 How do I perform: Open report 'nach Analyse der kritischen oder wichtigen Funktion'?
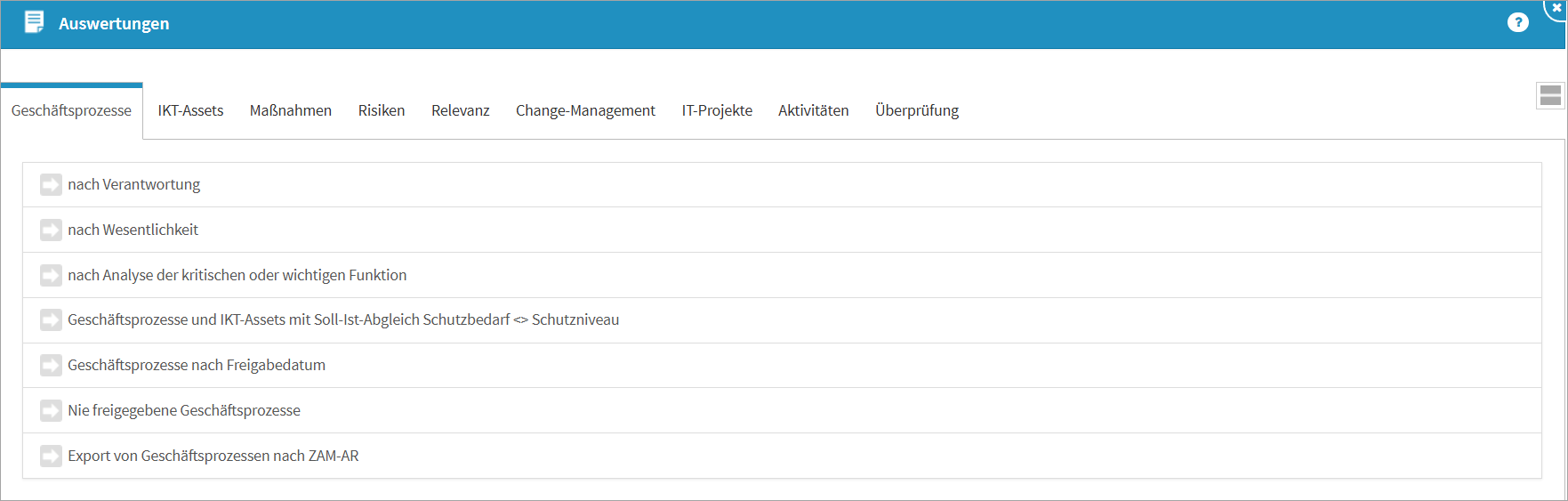click(x=237, y=276)
